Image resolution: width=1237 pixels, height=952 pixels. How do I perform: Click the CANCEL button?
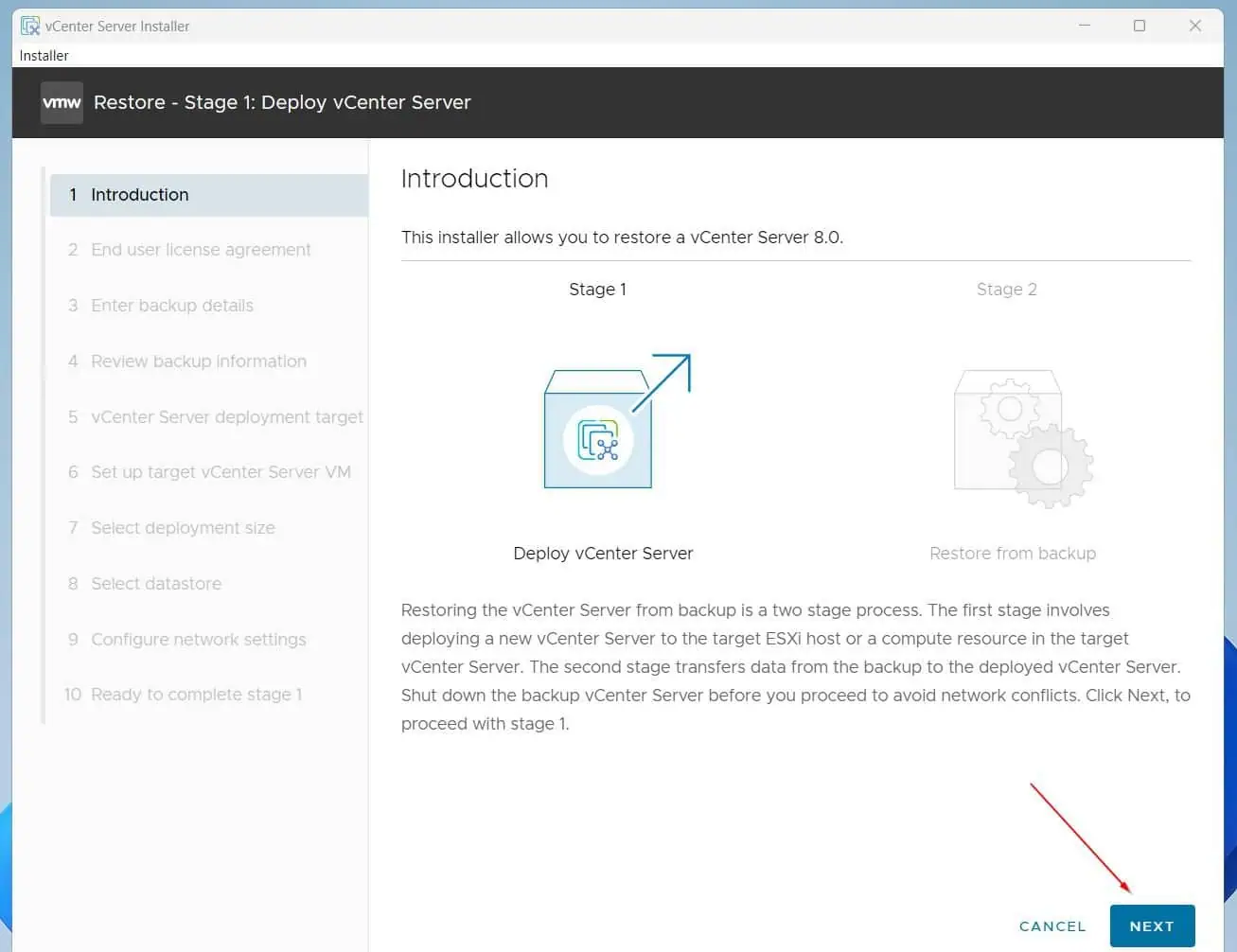(x=1052, y=926)
